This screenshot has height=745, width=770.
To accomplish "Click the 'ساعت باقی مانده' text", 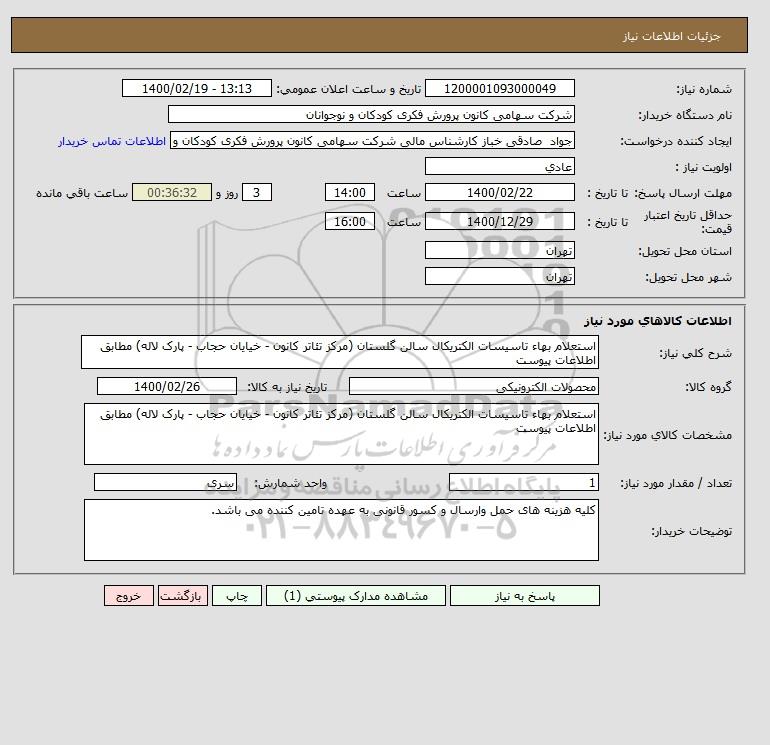I will click(x=82, y=193).
